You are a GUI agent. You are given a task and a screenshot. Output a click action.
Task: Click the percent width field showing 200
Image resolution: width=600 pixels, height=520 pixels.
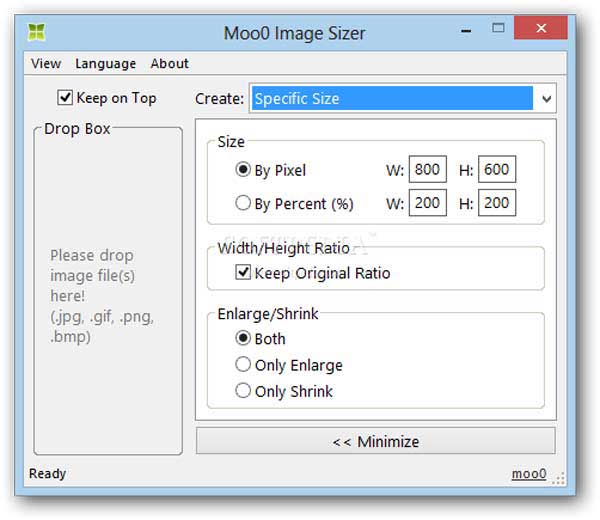coord(427,203)
